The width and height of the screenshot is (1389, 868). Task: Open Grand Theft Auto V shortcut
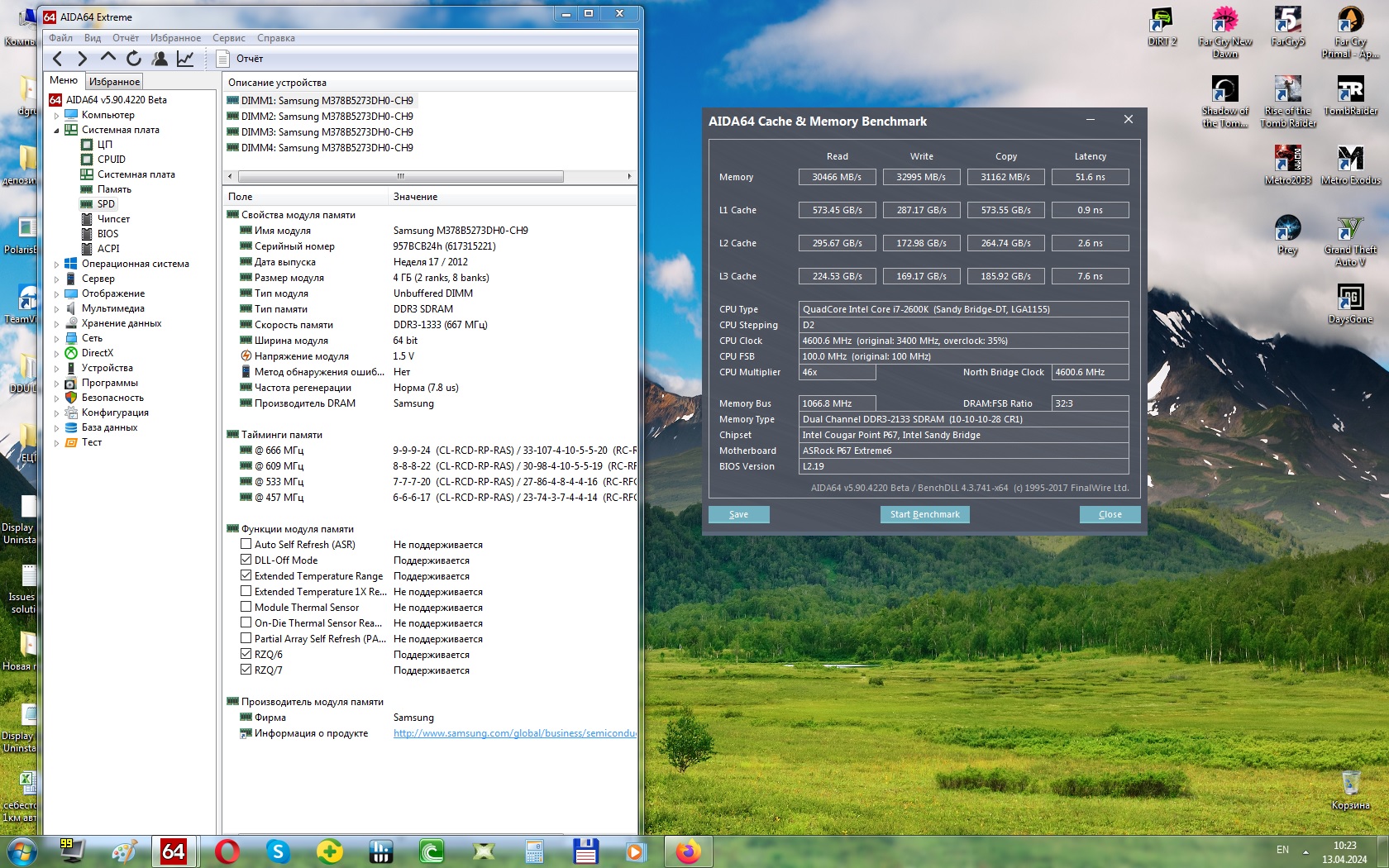click(1350, 241)
